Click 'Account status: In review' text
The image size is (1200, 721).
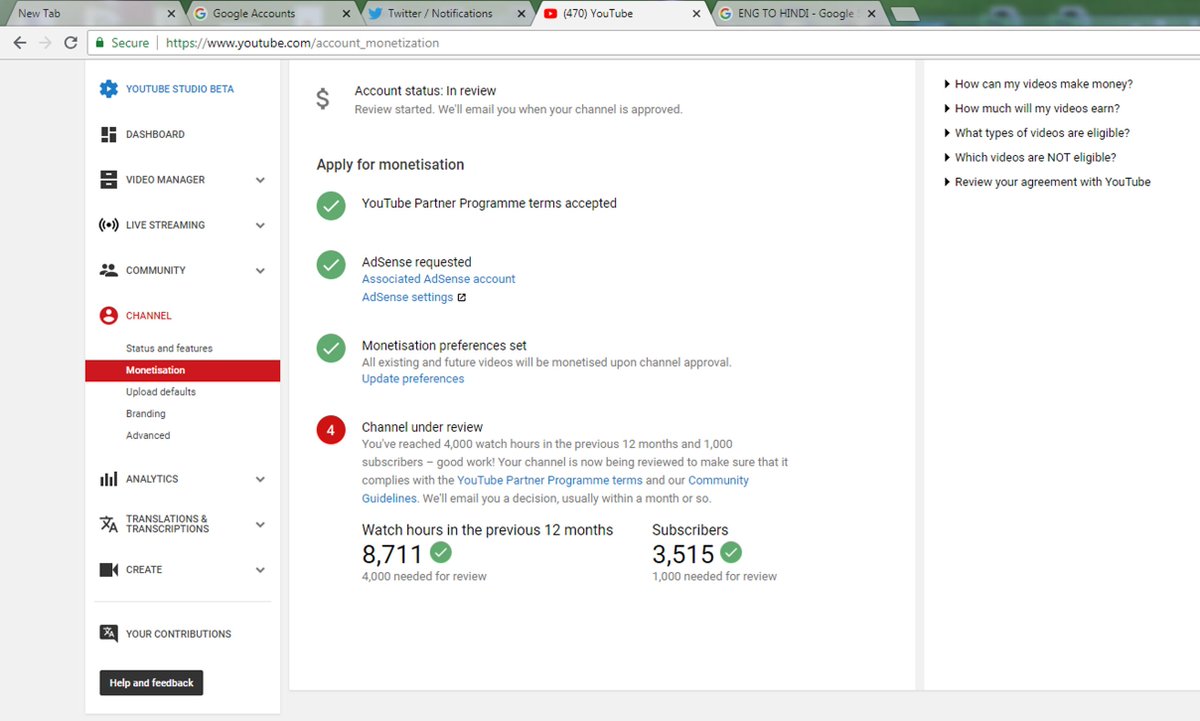425,91
